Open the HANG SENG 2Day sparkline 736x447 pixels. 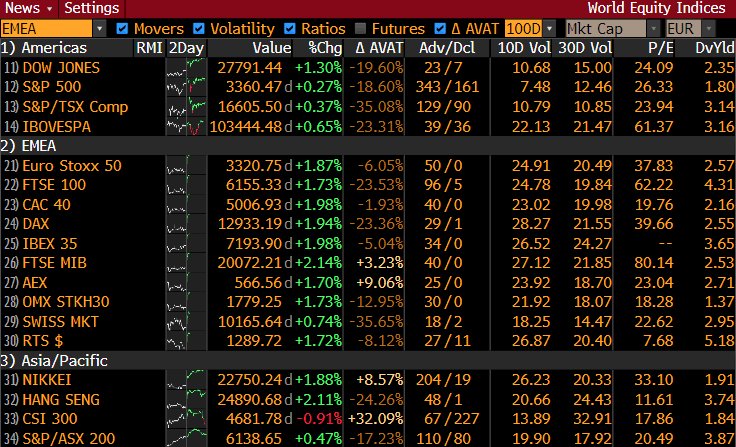(186, 400)
